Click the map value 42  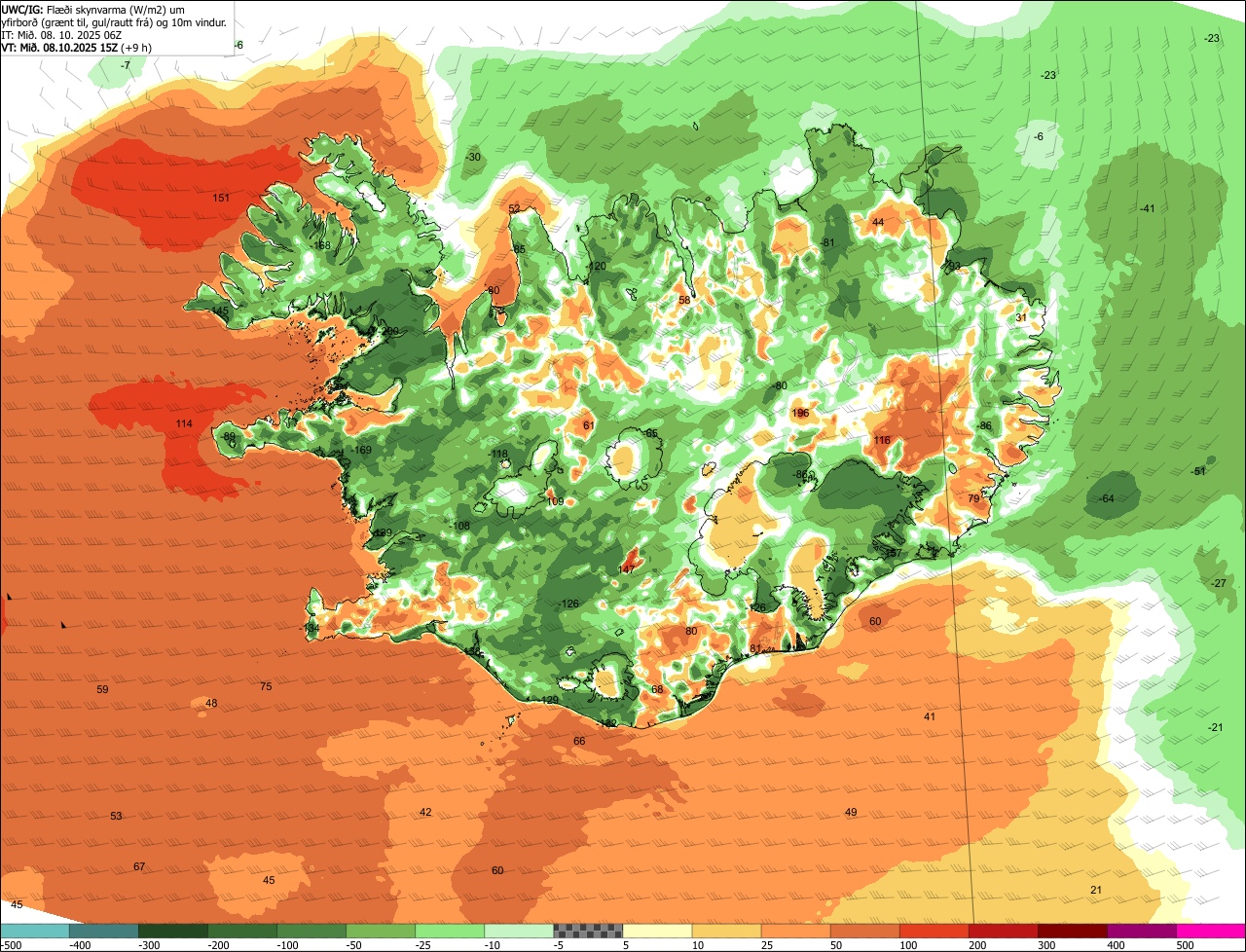pyautogui.click(x=425, y=812)
